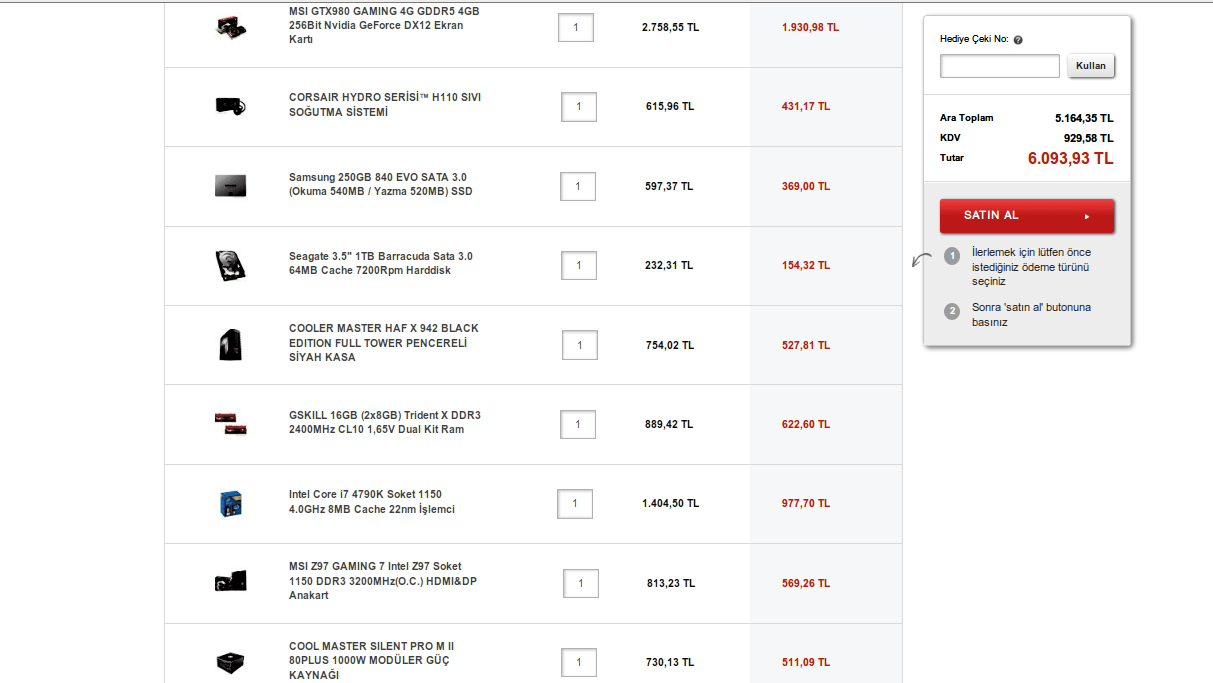Open the Intel Core i7 4790K box image
Image resolution: width=1213 pixels, height=683 pixels.
pyautogui.click(x=232, y=503)
